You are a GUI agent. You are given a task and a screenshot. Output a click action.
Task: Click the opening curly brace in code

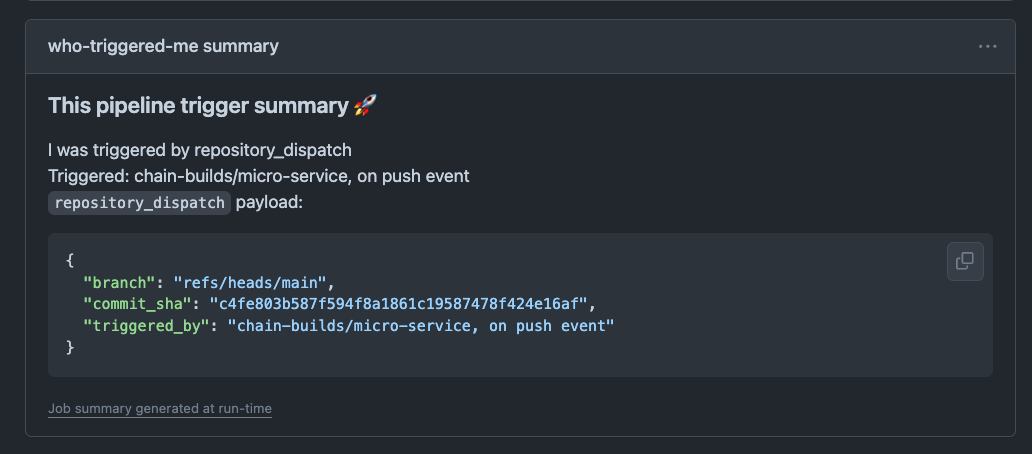(70, 260)
